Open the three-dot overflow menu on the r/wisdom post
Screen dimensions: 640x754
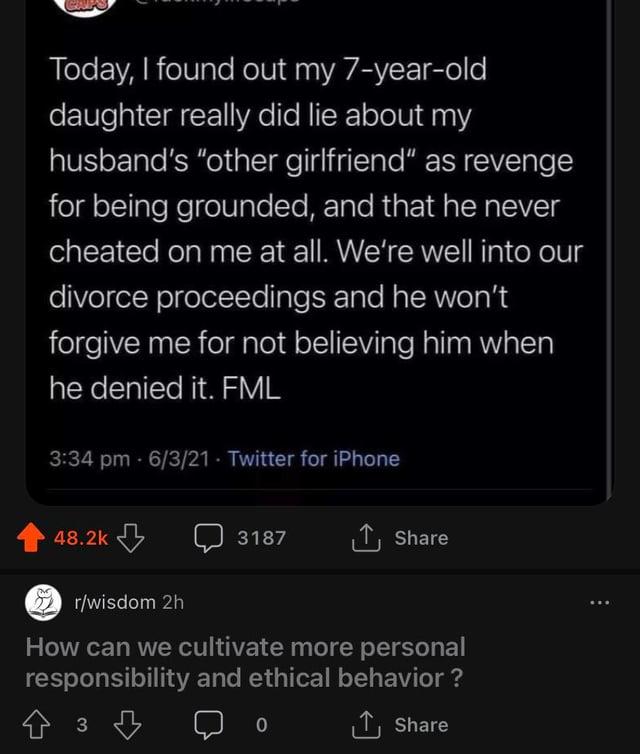tap(600, 602)
